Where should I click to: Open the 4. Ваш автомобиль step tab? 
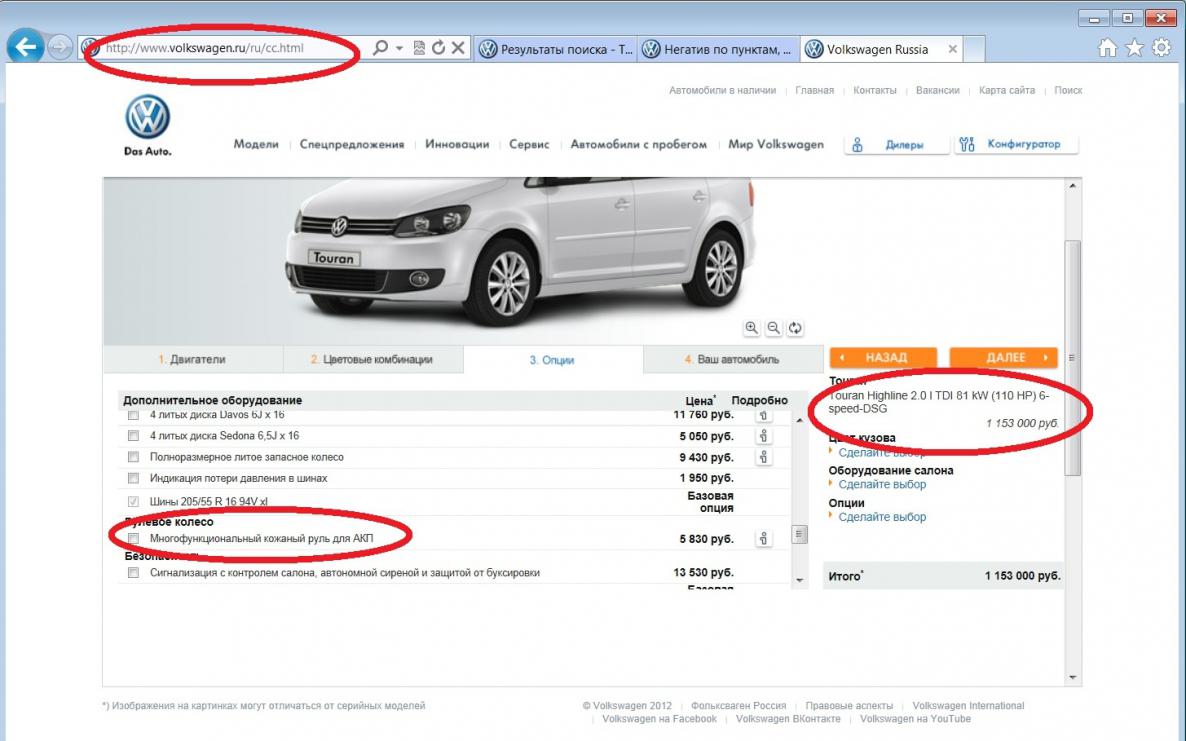733,359
